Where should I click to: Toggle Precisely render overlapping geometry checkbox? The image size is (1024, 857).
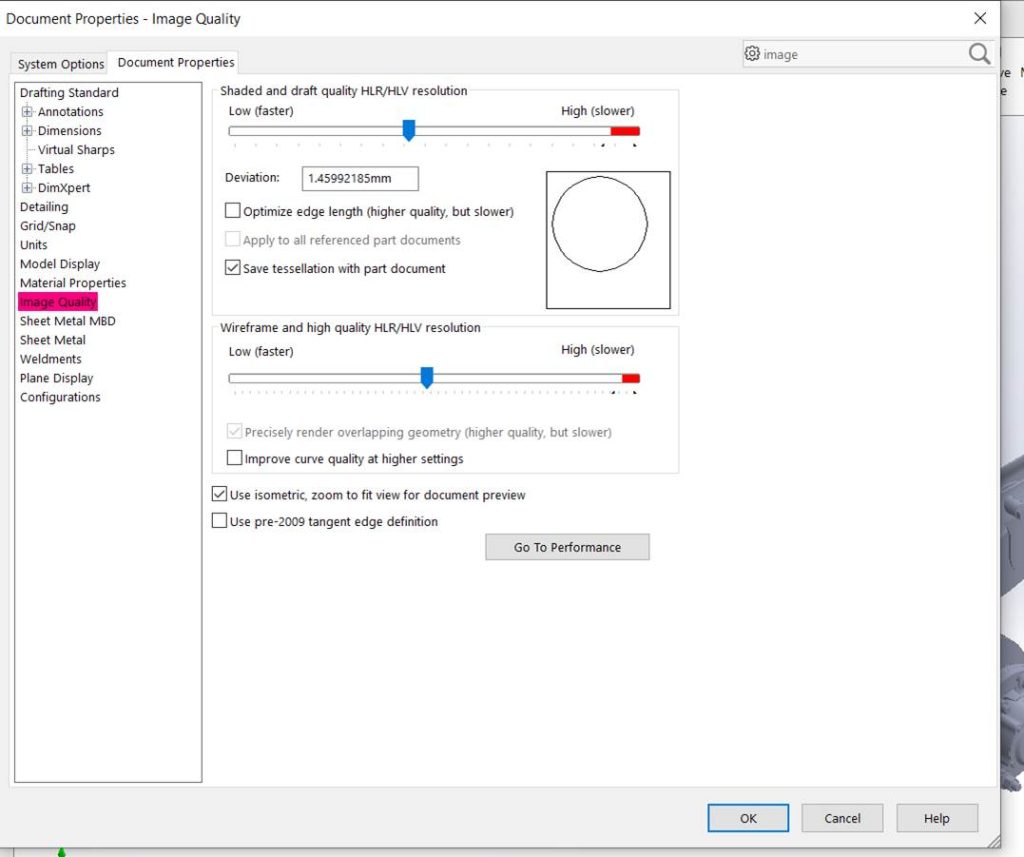coord(234,431)
